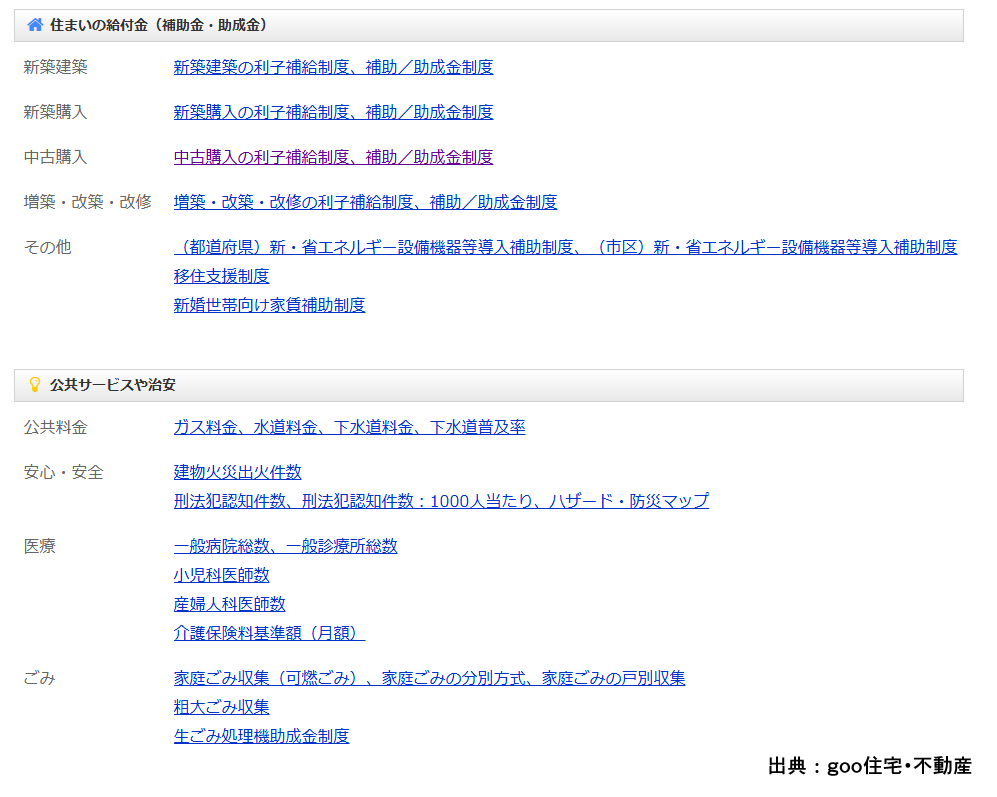Open 建物火災出火件数 link
Screen dimensions: 997x797
(x=237, y=472)
